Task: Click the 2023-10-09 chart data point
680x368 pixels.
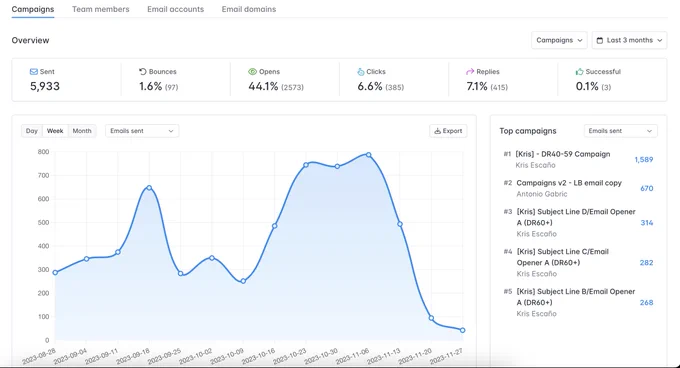Action: pos(243,281)
